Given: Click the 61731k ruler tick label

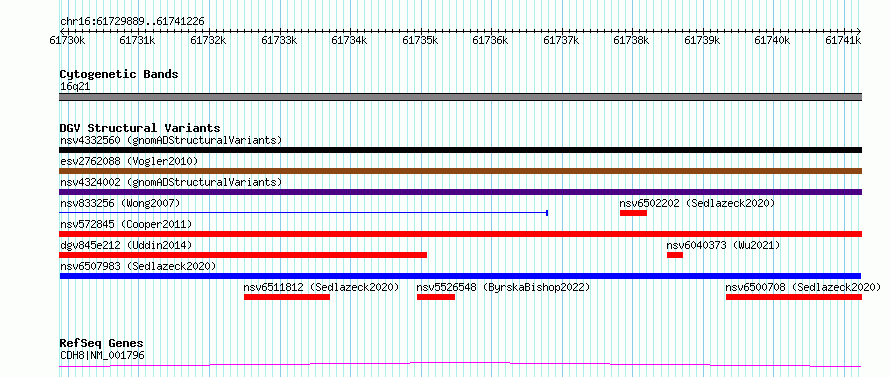Looking at the screenshot, I should [137, 40].
